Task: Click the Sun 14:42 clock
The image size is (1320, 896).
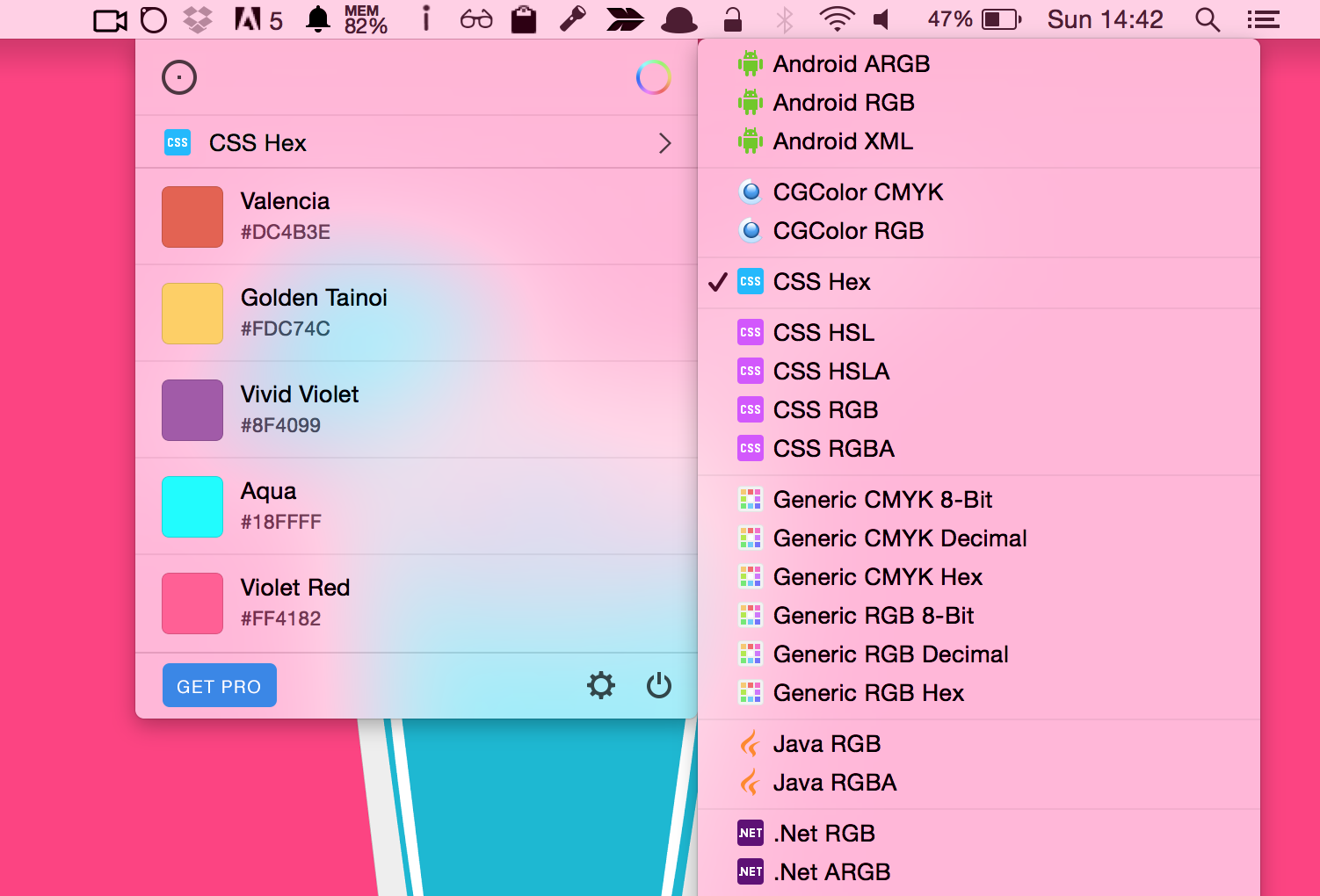Action: (1106, 19)
